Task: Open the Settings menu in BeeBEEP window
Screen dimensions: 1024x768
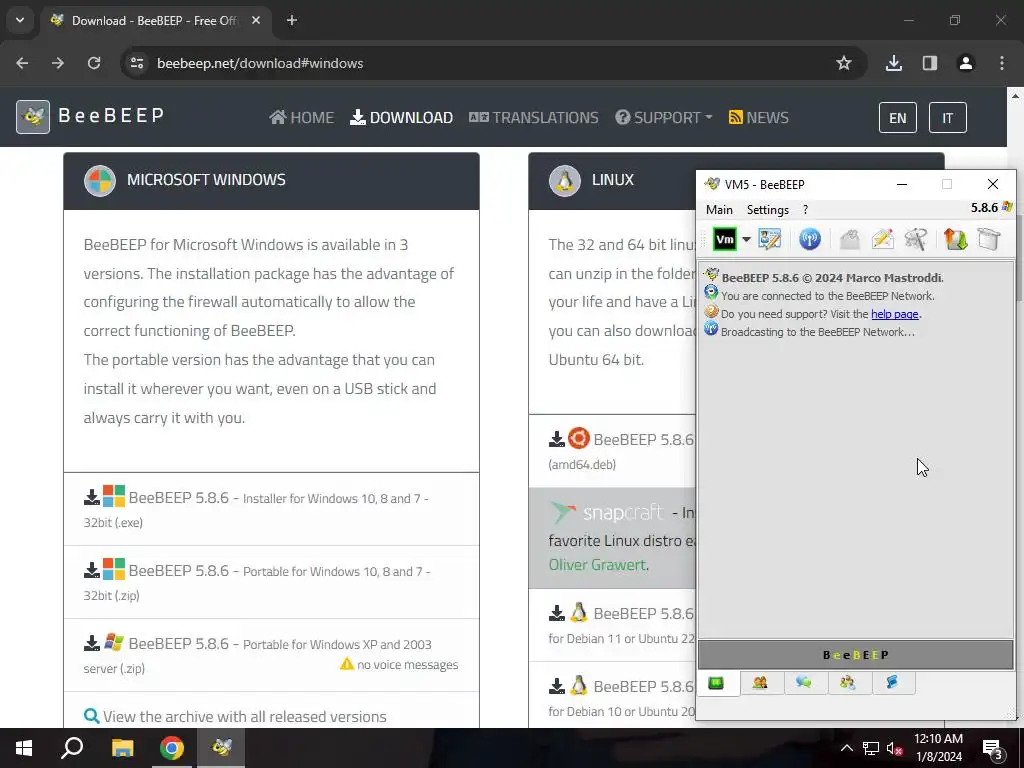Action: (767, 210)
